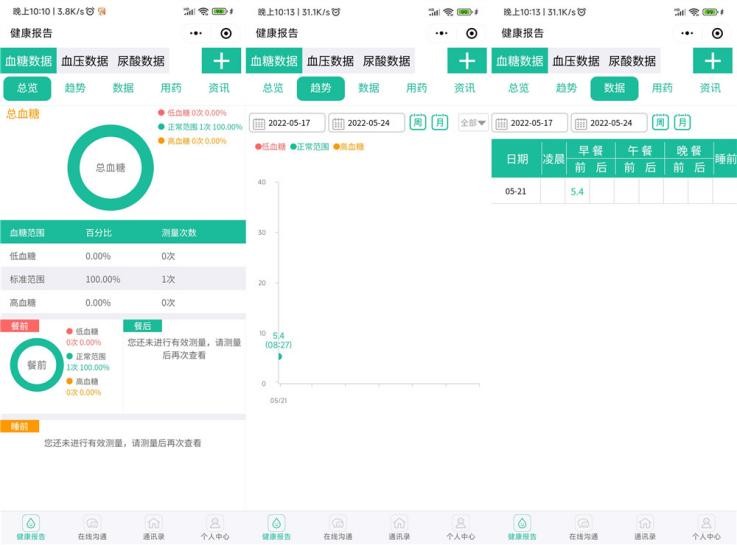Tap 低血糖 row in range table
This screenshot has height=545, width=737.
[x=123, y=256]
